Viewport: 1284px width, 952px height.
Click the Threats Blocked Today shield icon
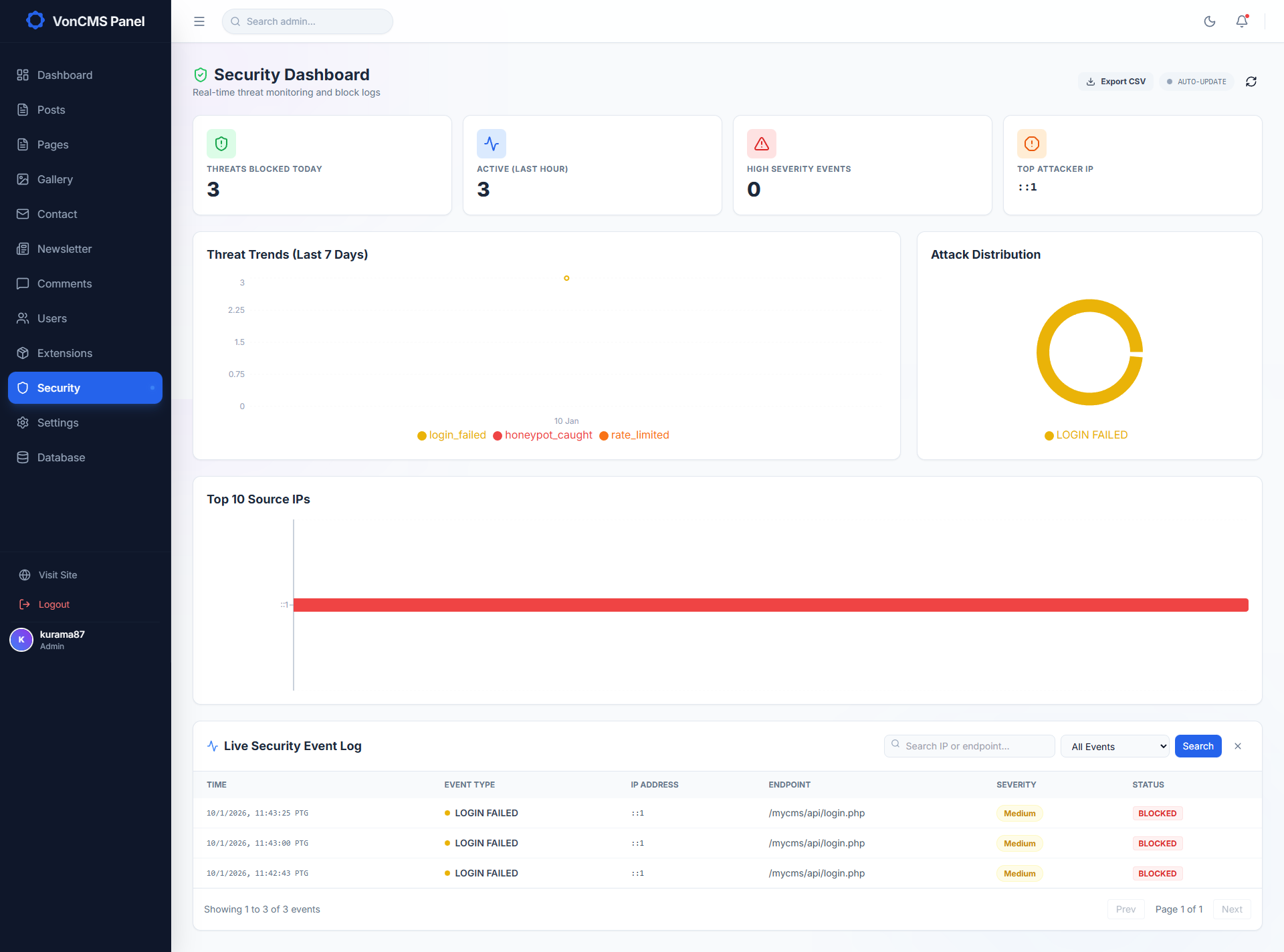pyautogui.click(x=221, y=144)
